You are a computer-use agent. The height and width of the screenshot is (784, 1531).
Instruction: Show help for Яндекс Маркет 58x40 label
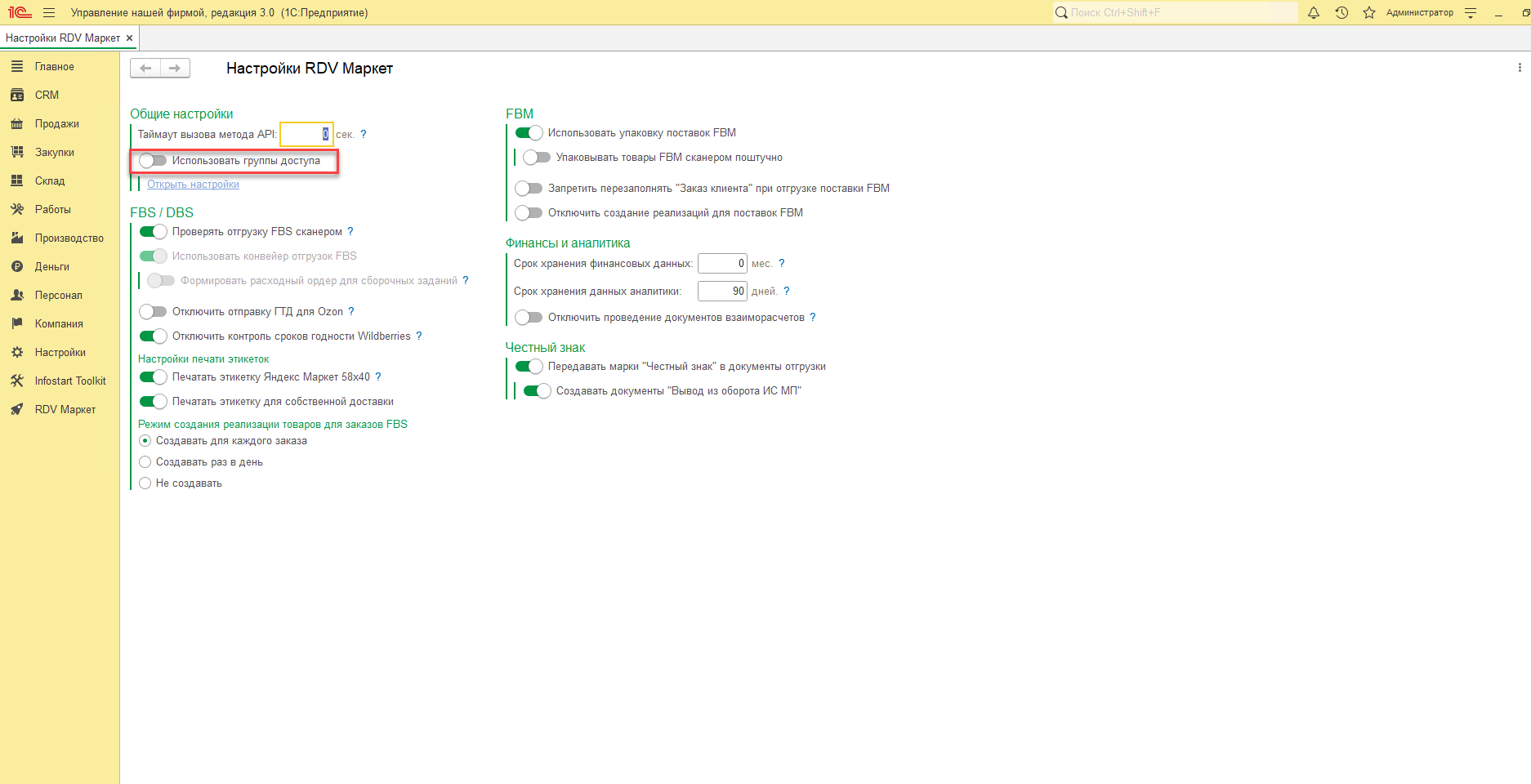[378, 376]
